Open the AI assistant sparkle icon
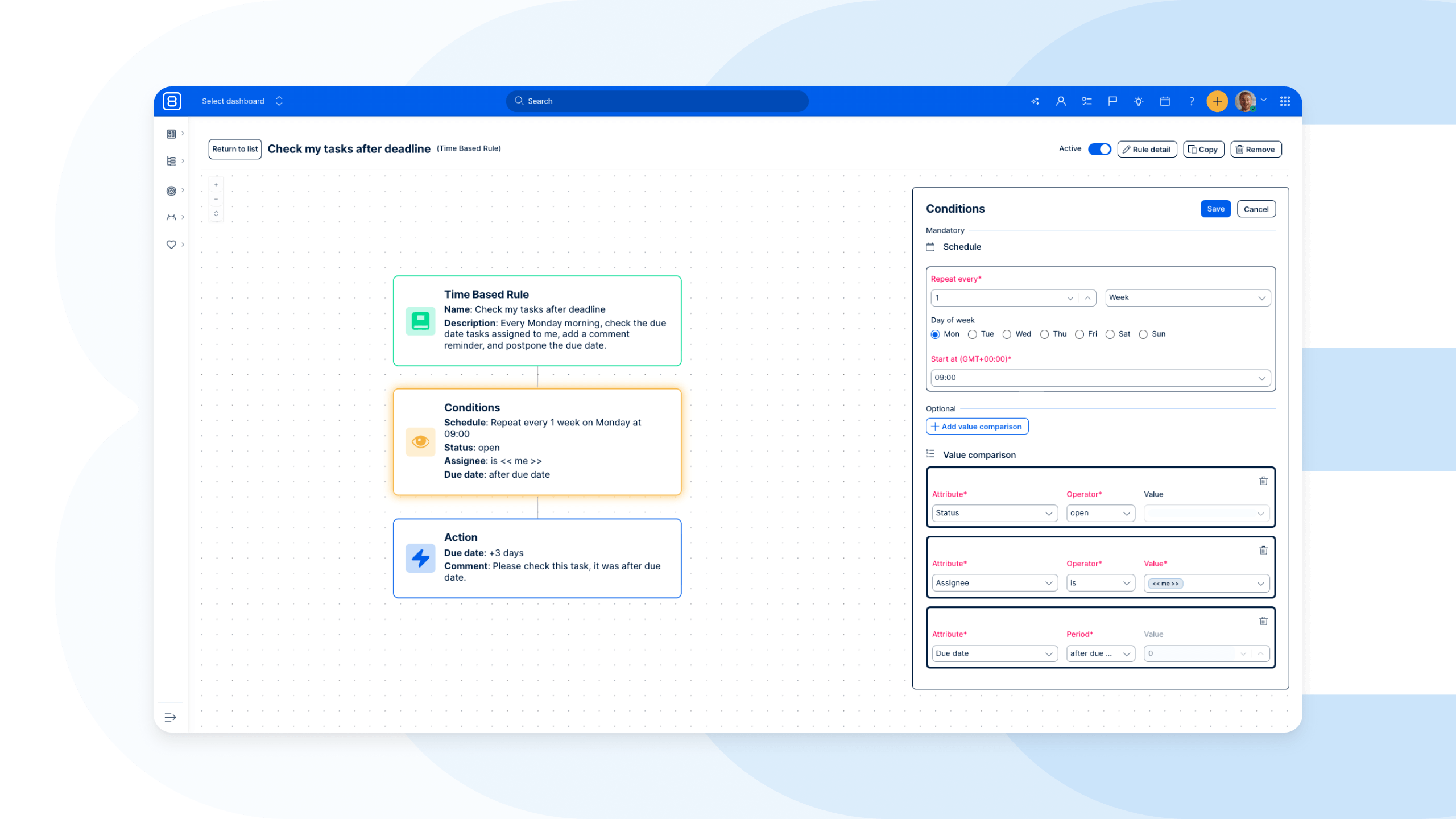 (1035, 101)
